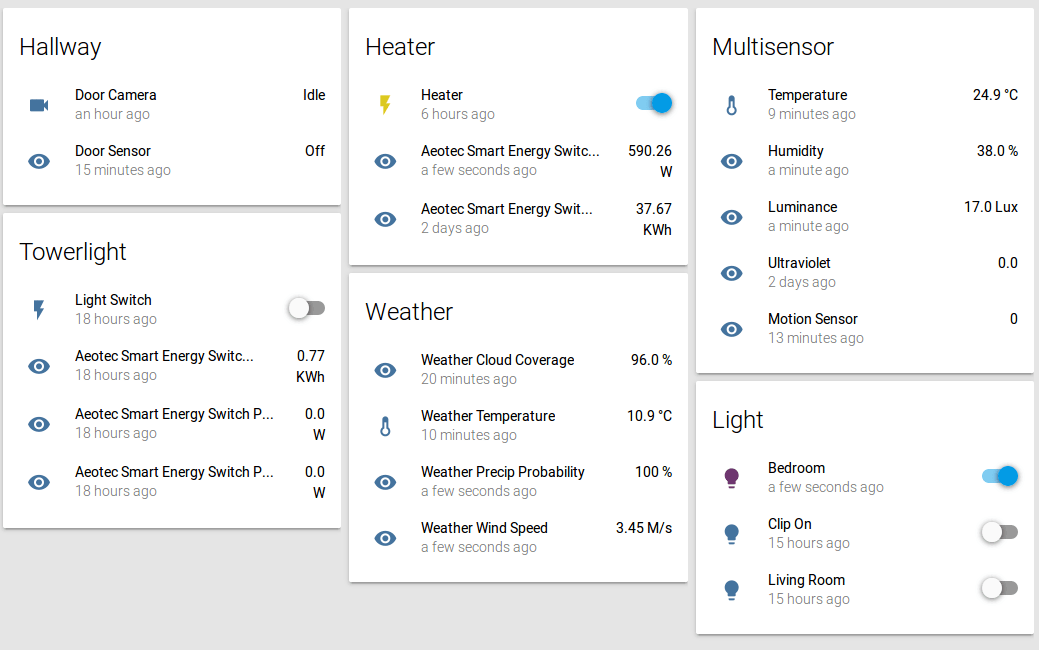Click the Hallway card title

60,46
